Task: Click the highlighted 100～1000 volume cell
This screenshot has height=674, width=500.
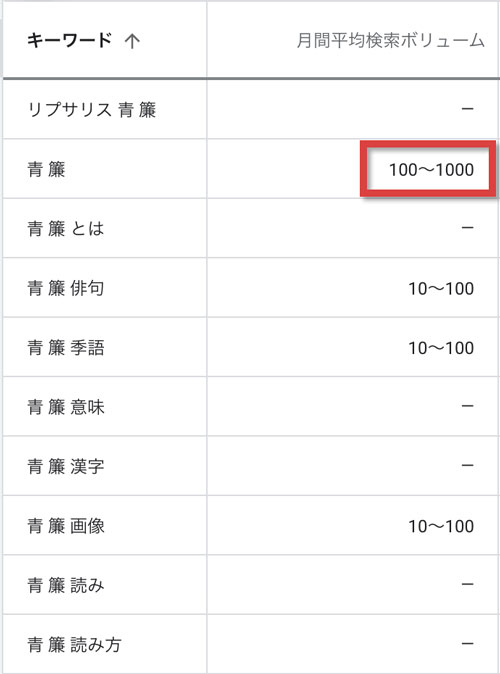Action: [431, 169]
